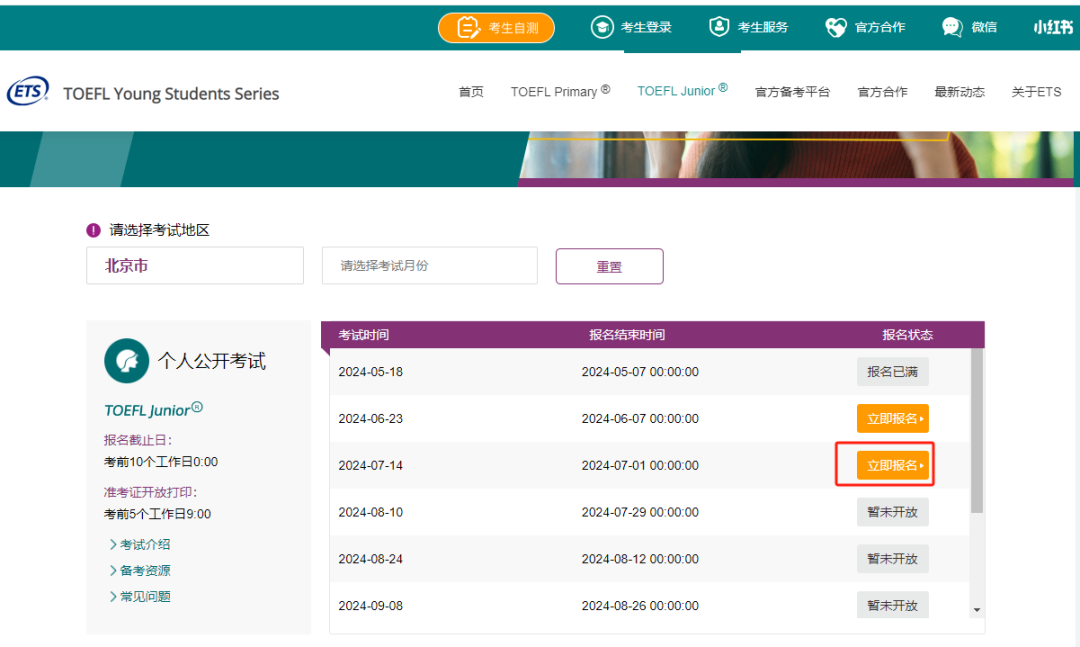The image size is (1080, 647).
Task: Open the 考生自测 orange button
Action: tap(496, 28)
